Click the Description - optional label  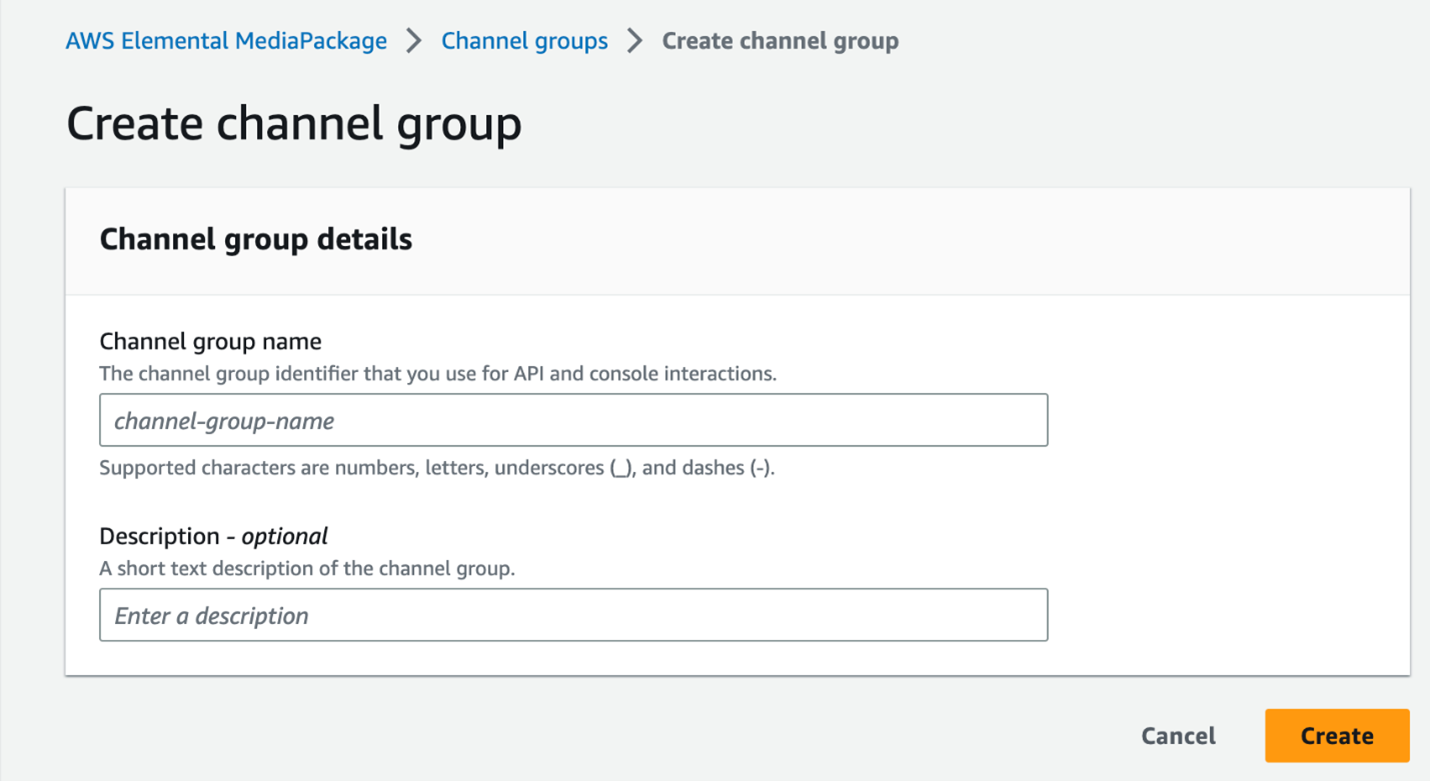214,536
